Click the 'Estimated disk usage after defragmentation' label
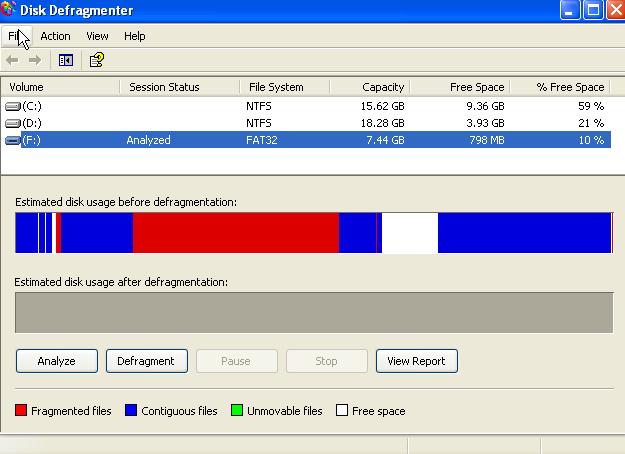 [x=121, y=282]
